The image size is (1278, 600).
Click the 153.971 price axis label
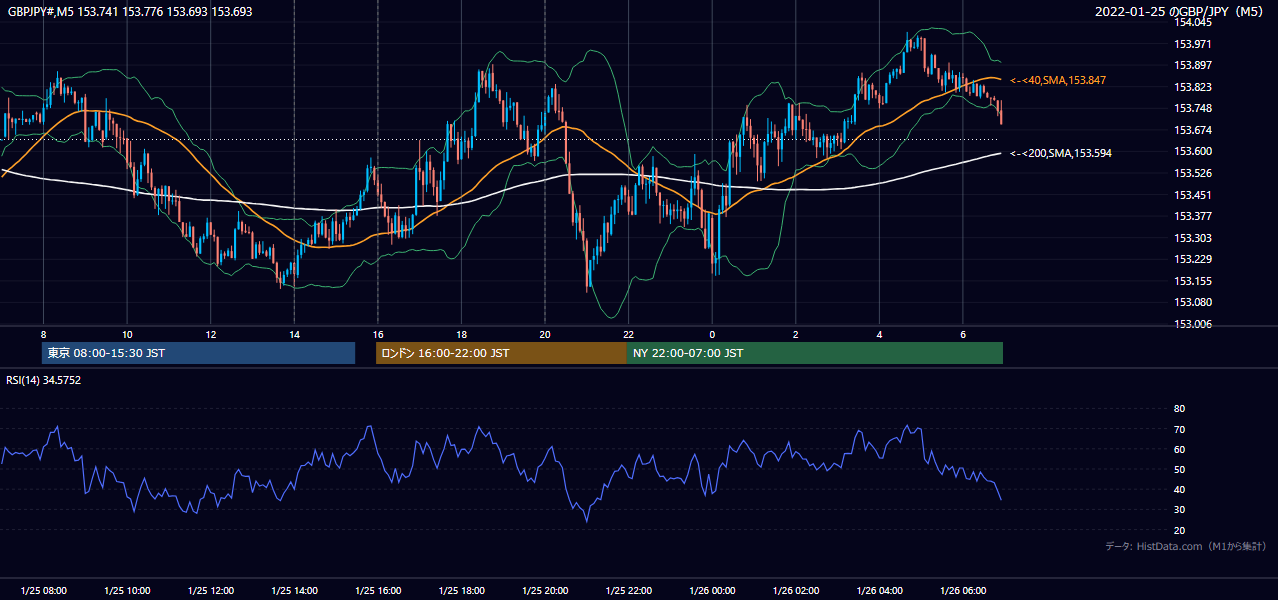click(1193, 44)
